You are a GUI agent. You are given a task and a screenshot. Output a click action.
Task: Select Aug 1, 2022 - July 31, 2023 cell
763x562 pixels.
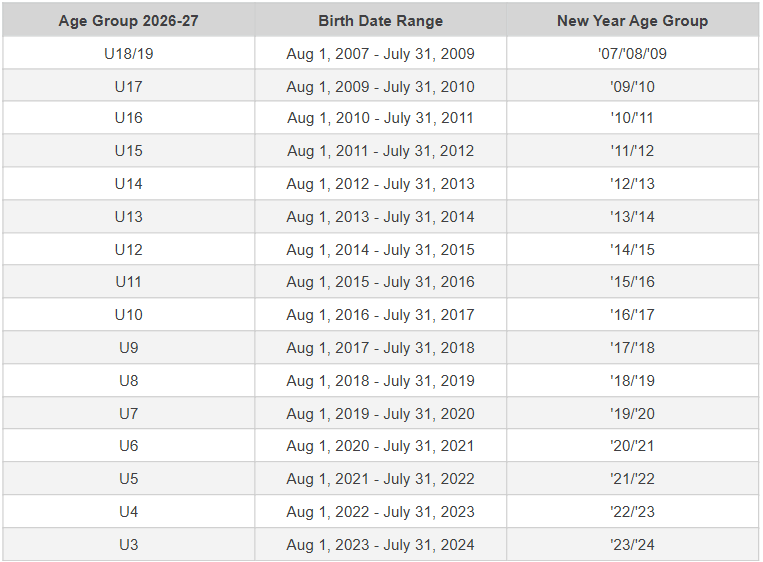pyautogui.click(x=380, y=512)
